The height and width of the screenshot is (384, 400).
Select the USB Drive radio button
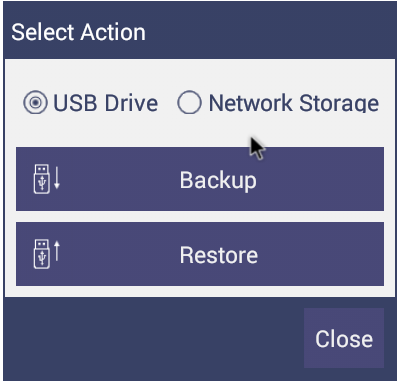(35, 102)
